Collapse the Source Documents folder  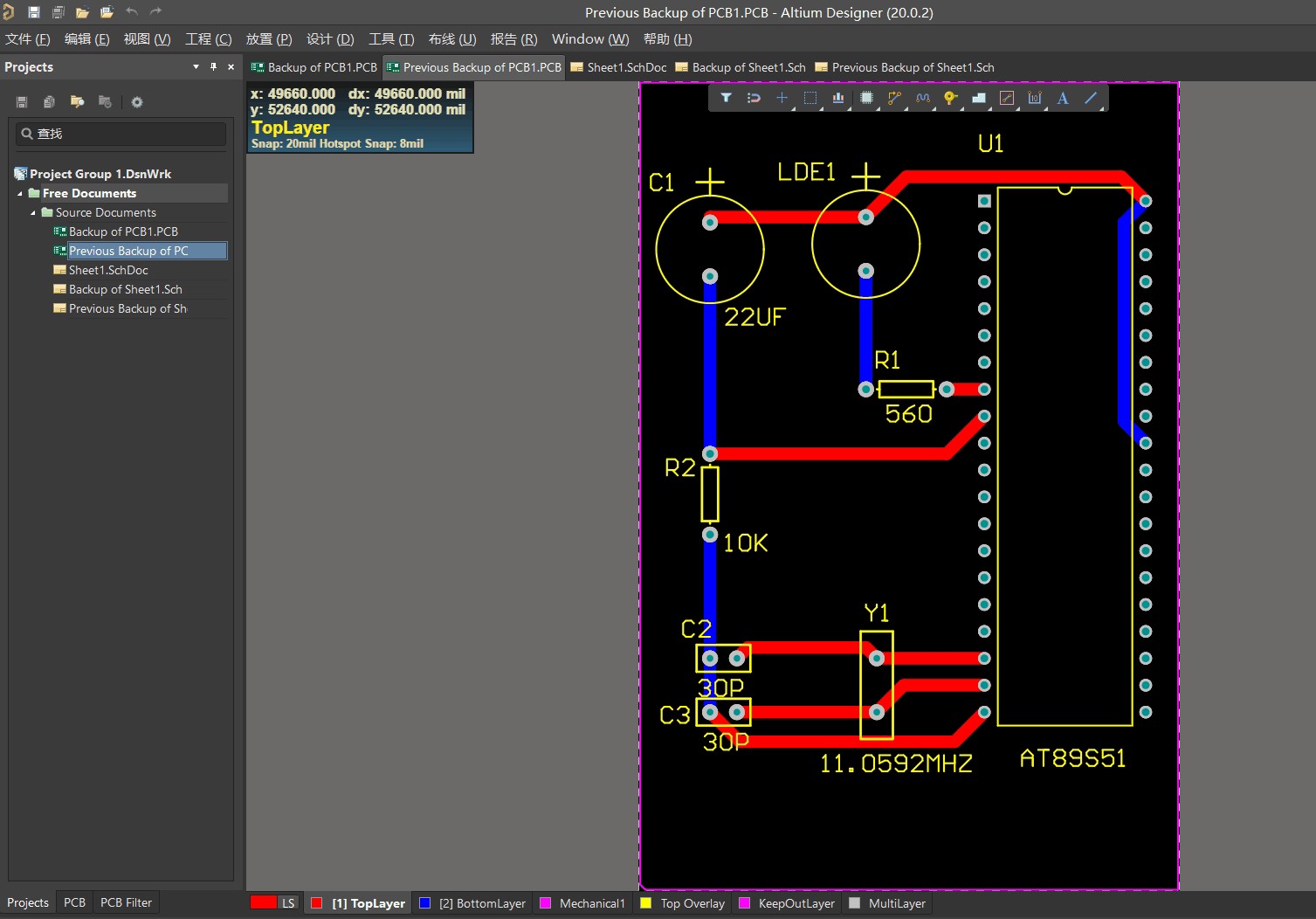pyautogui.click(x=33, y=213)
